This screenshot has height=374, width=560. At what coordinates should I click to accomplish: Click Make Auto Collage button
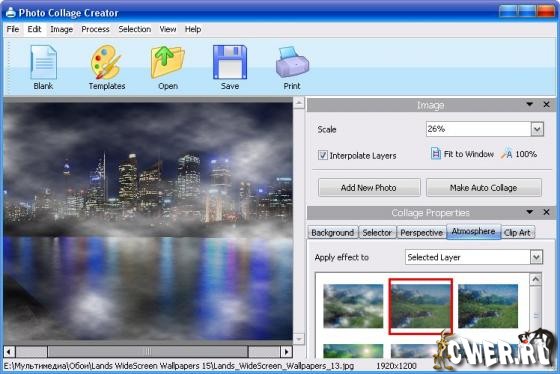484,188
